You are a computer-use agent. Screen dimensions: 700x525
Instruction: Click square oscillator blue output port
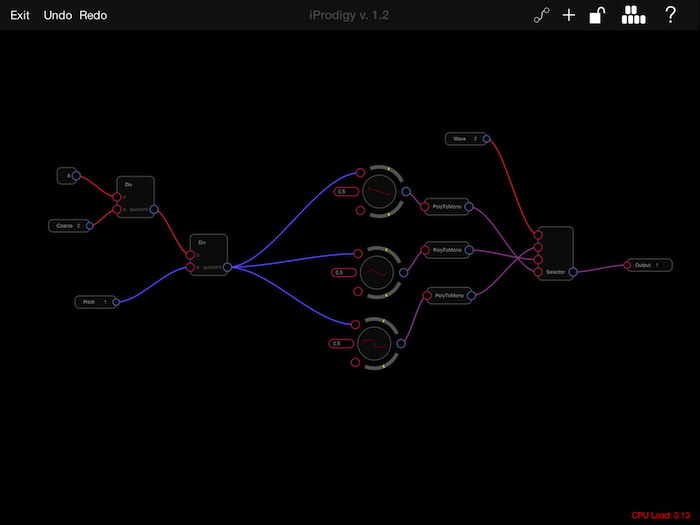401,343
